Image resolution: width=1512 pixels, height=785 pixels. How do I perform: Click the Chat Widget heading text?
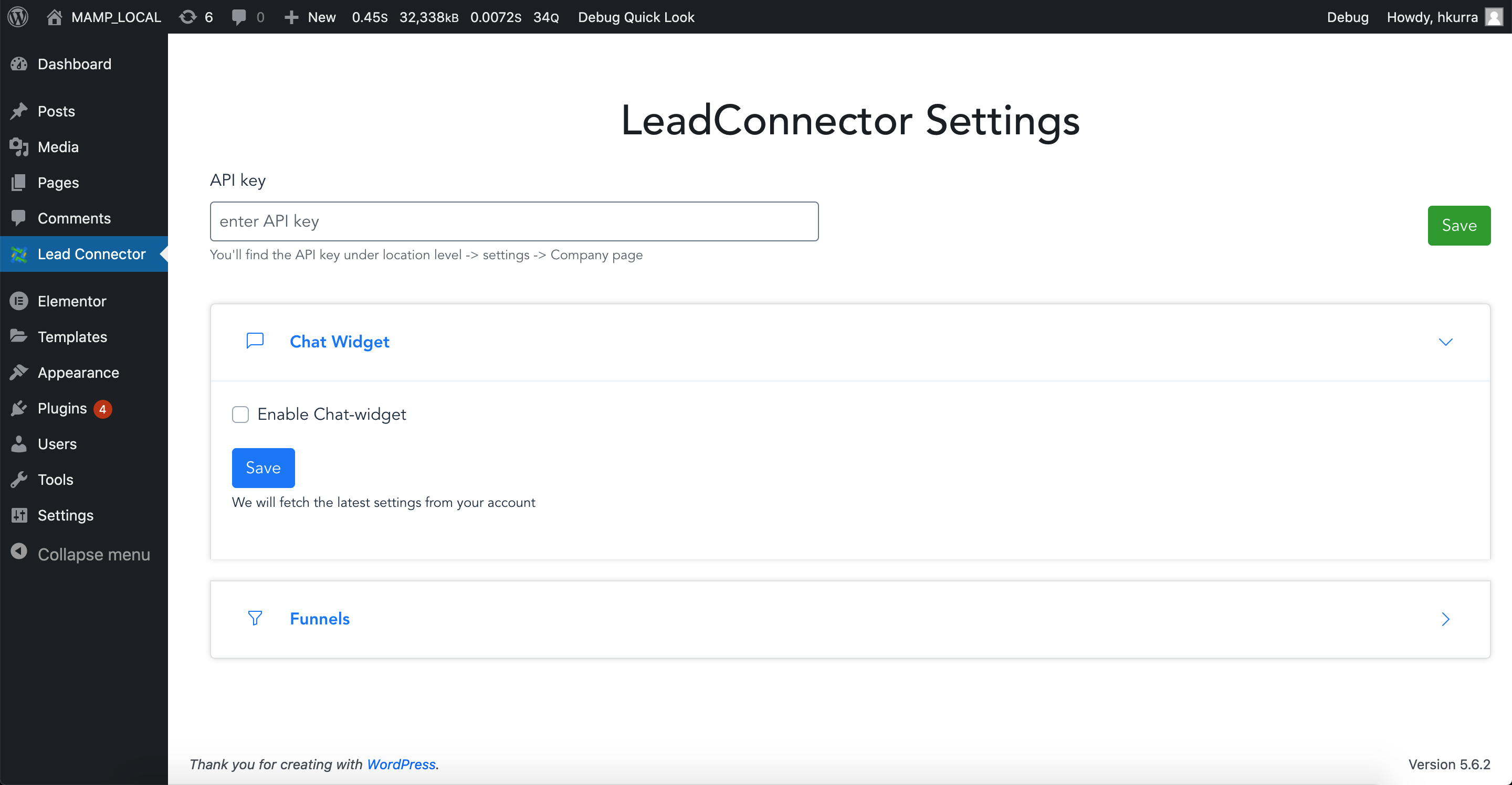[x=339, y=342]
